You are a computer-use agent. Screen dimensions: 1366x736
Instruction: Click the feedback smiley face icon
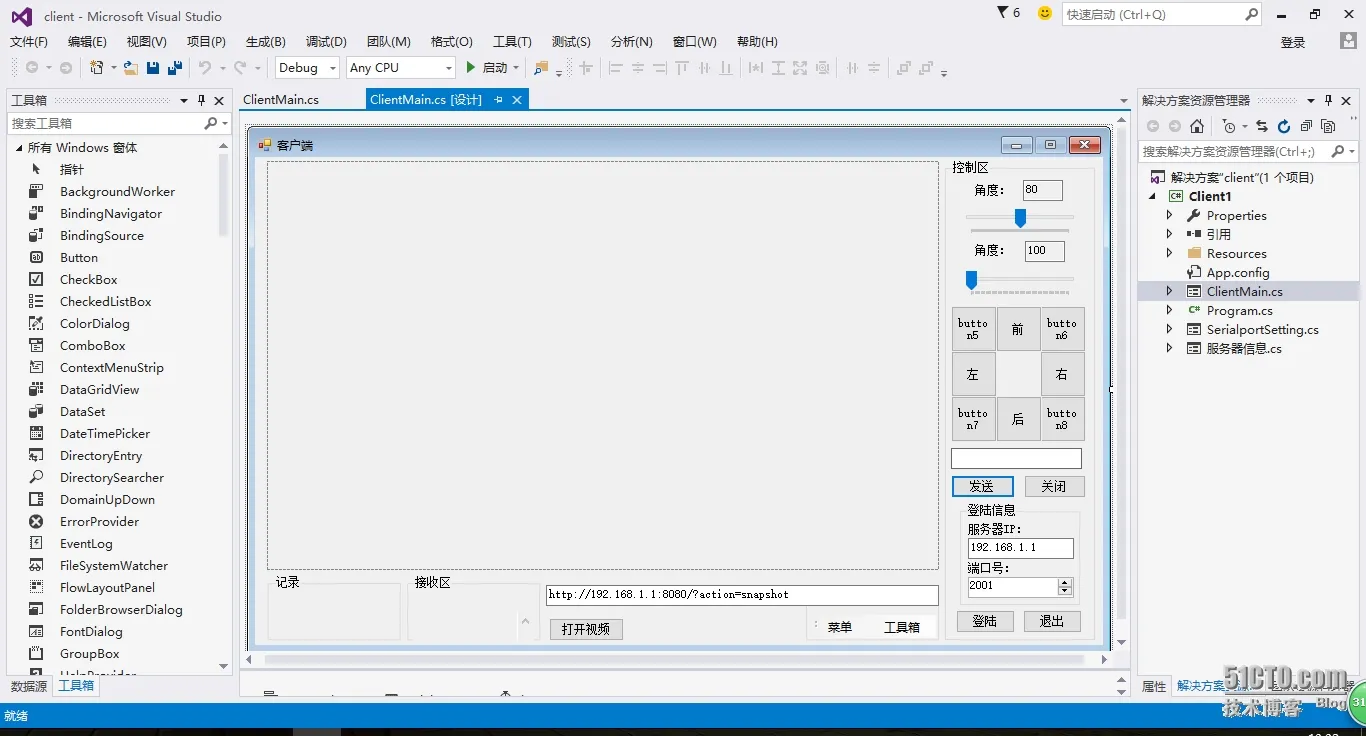click(x=1045, y=13)
